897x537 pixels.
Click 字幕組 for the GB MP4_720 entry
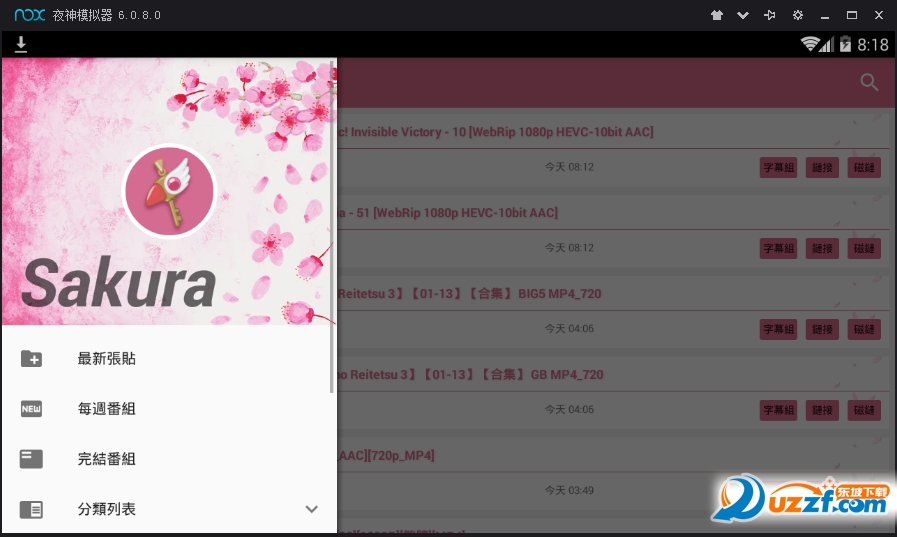[778, 410]
